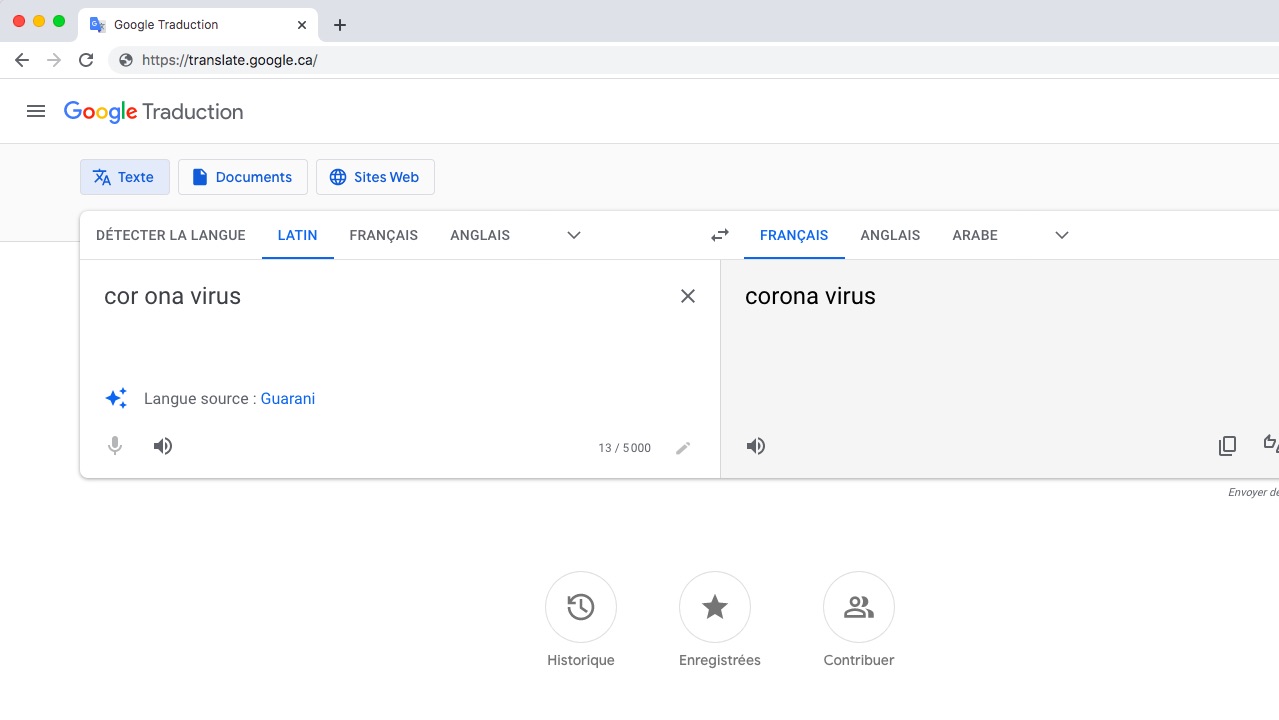Swap source and target languages
Screen dimensions: 1279x720
pos(720,235)
